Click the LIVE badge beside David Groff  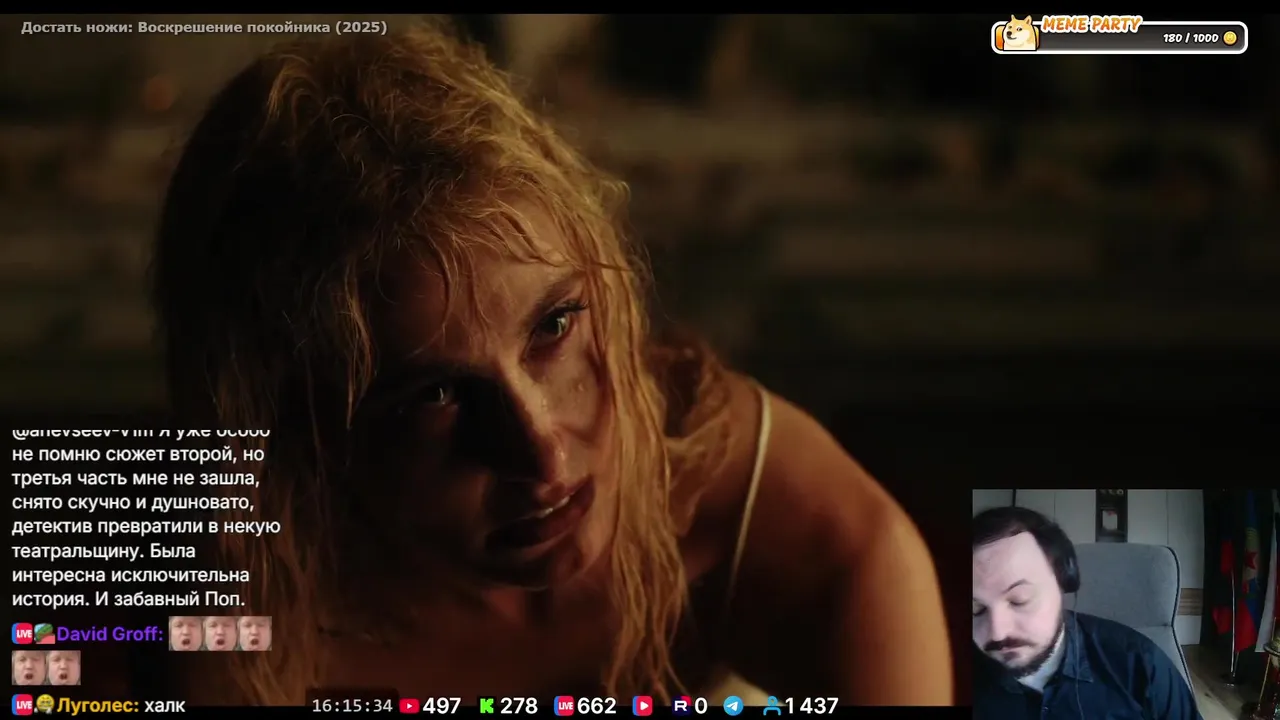click(22, 634)
